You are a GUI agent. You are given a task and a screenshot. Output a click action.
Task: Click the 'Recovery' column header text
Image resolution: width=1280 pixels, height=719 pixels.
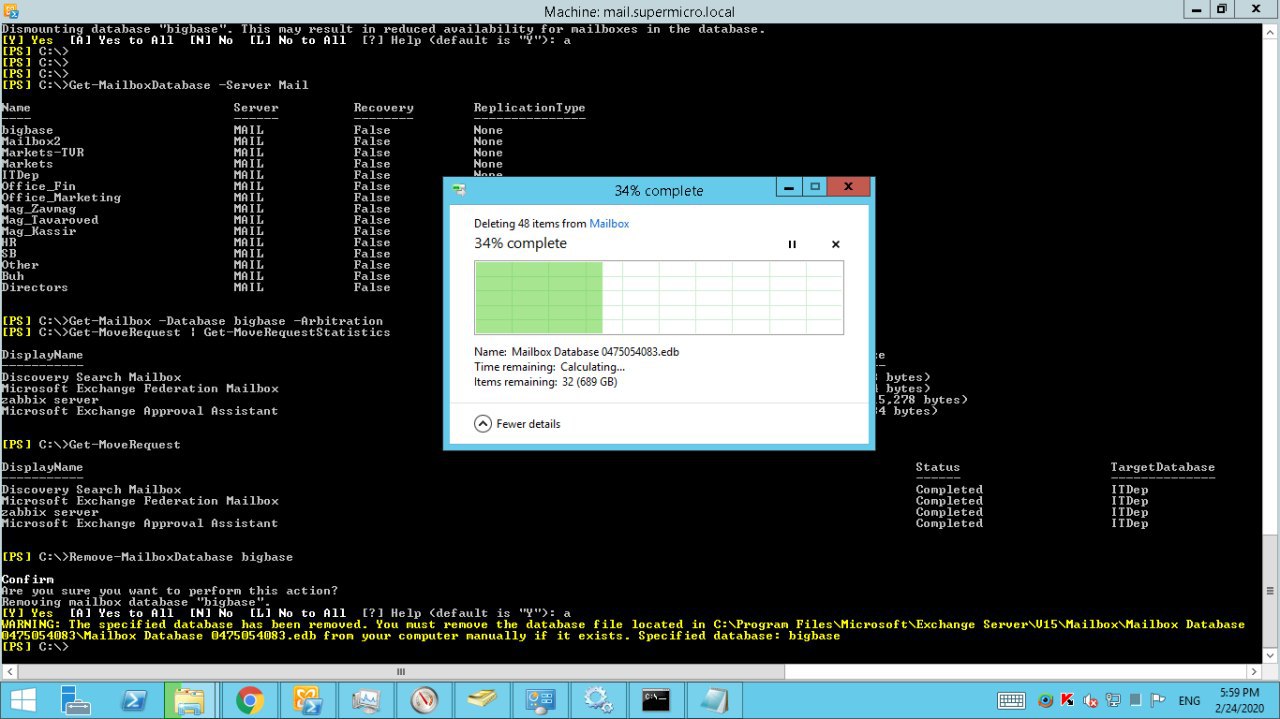(383, 107)
